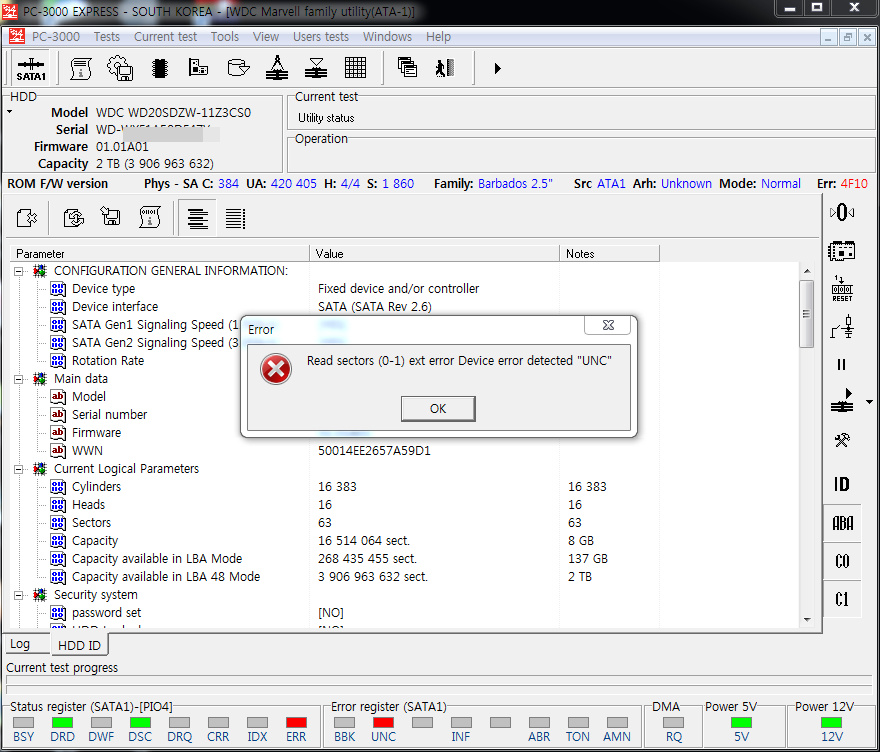Click the RESET button in right sidebar
This screenshot has height=752, width=880.
[842, 288]
